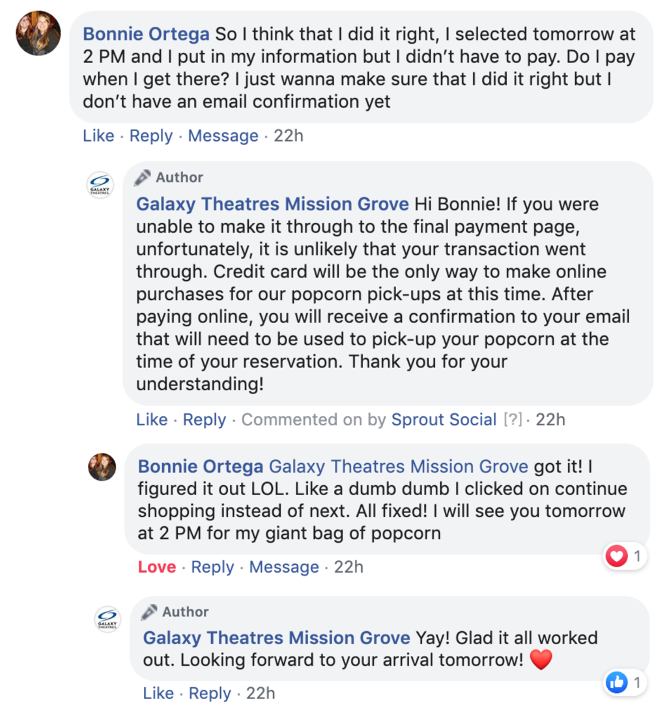Open Bonnie Ortega's profile picture on top comment
This screenshot has width=668, height=722.
click(38, 33)
